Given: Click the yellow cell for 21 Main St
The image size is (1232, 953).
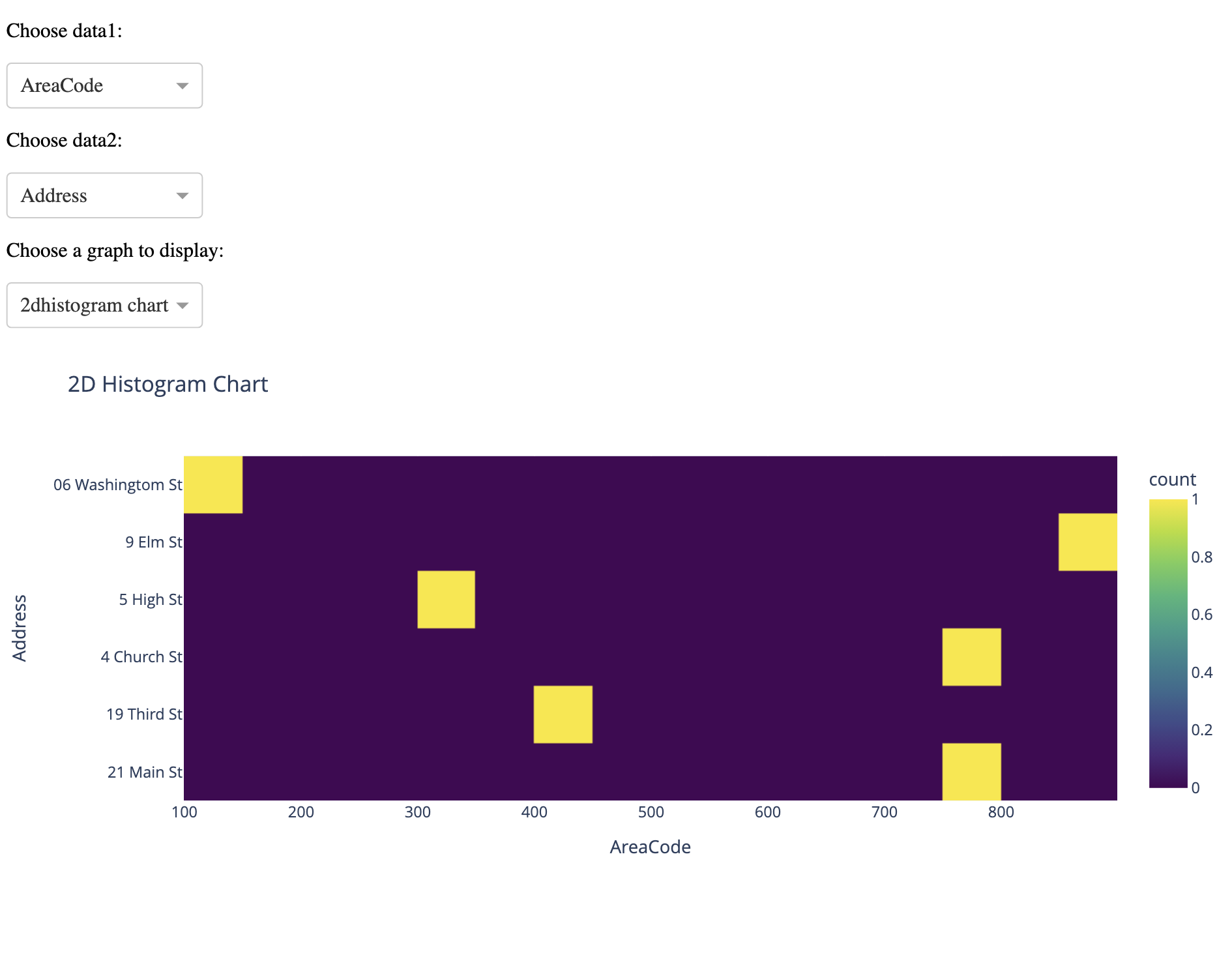Looking at the screenshot, I should click(x=971, y=772).
